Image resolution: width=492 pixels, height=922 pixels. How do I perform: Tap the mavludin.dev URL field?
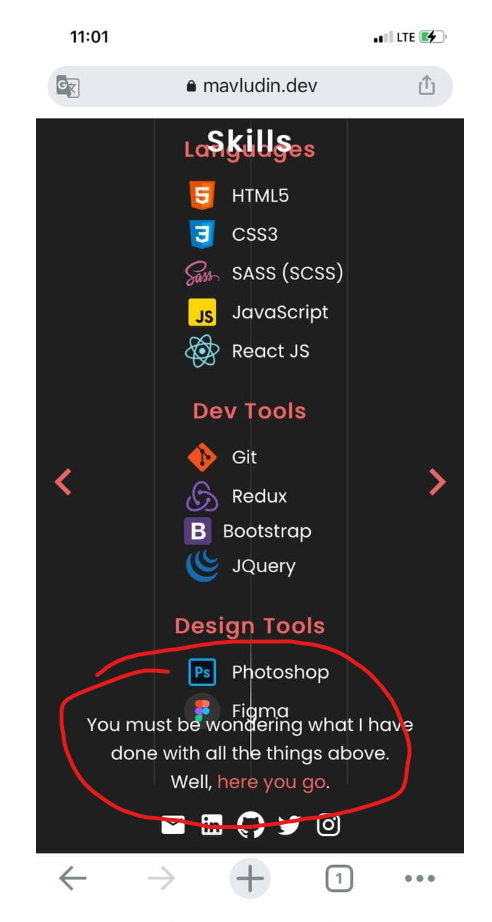[x=250, y=86]
